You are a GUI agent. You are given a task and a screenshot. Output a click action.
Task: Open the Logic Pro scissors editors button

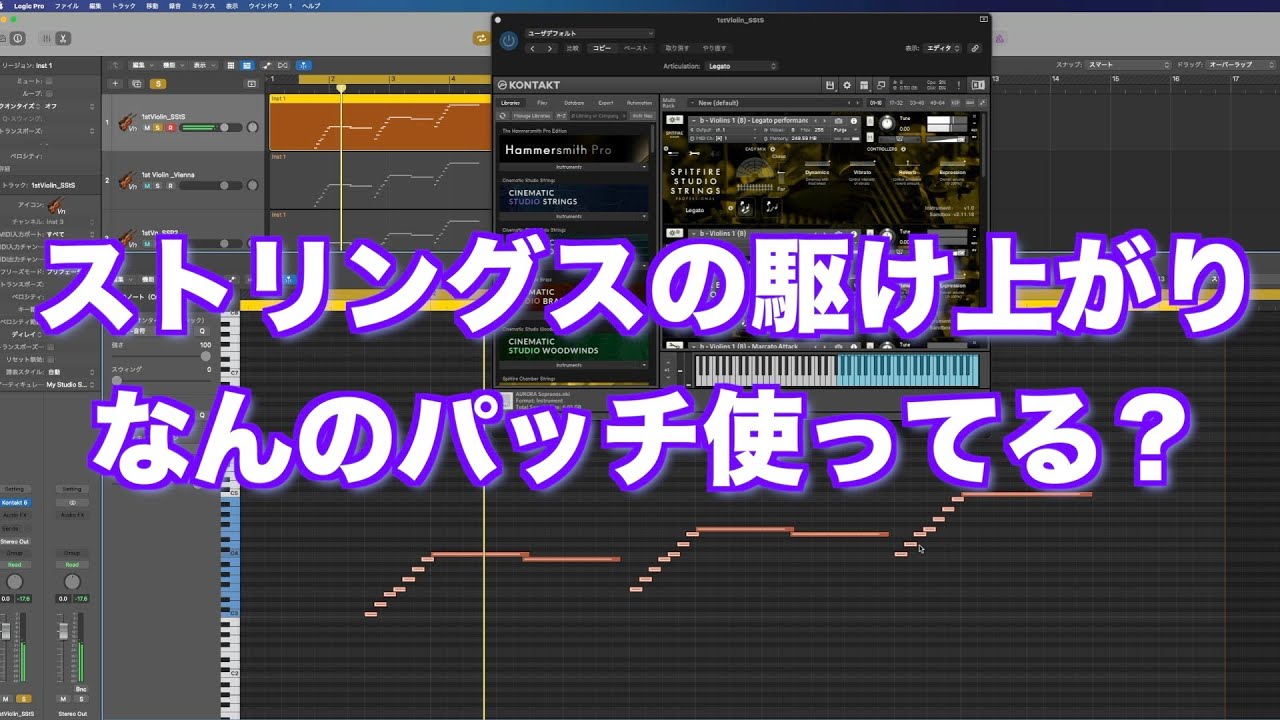tap(64, 38)
